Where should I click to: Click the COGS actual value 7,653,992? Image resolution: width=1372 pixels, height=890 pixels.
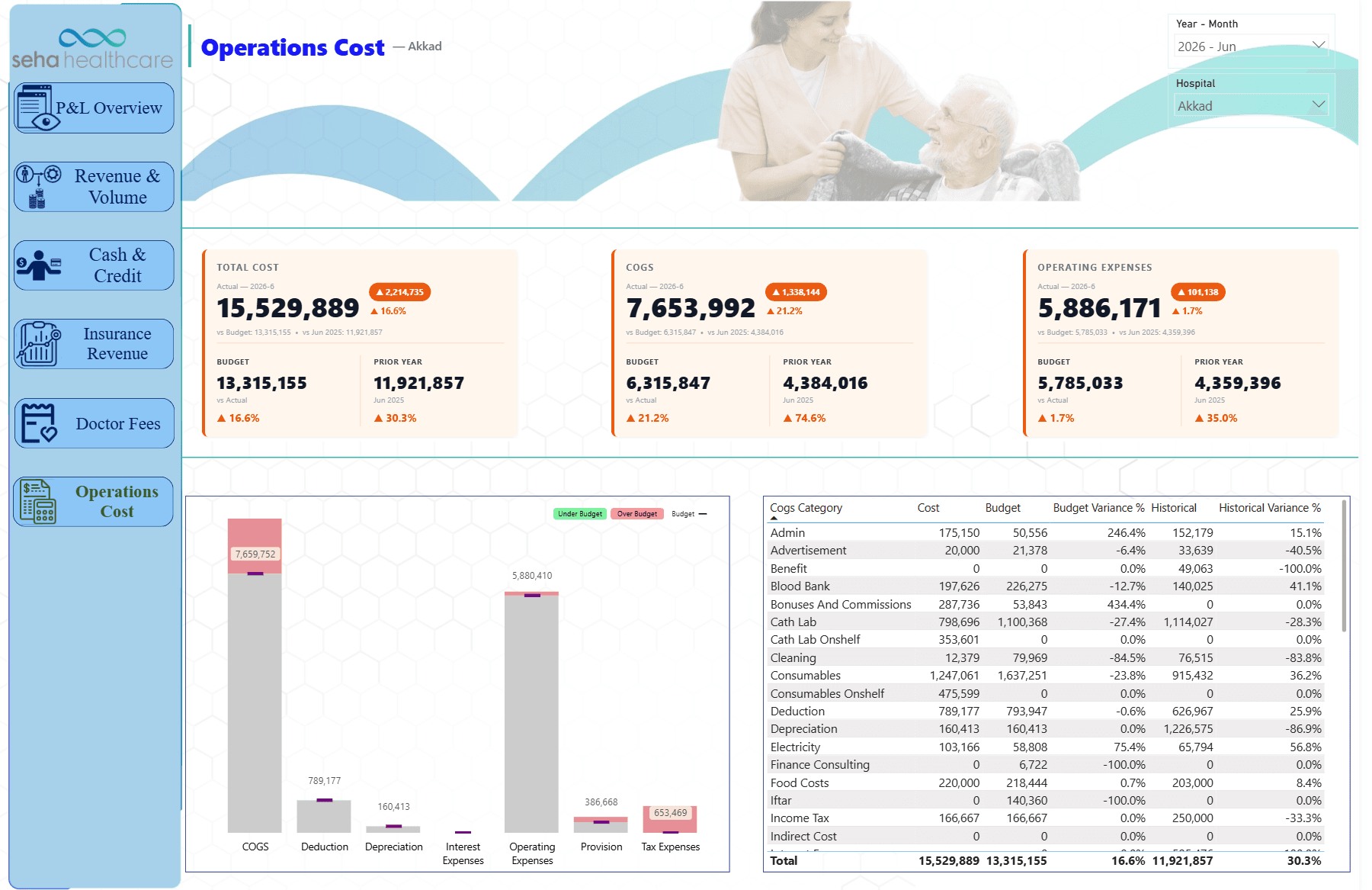691,308
